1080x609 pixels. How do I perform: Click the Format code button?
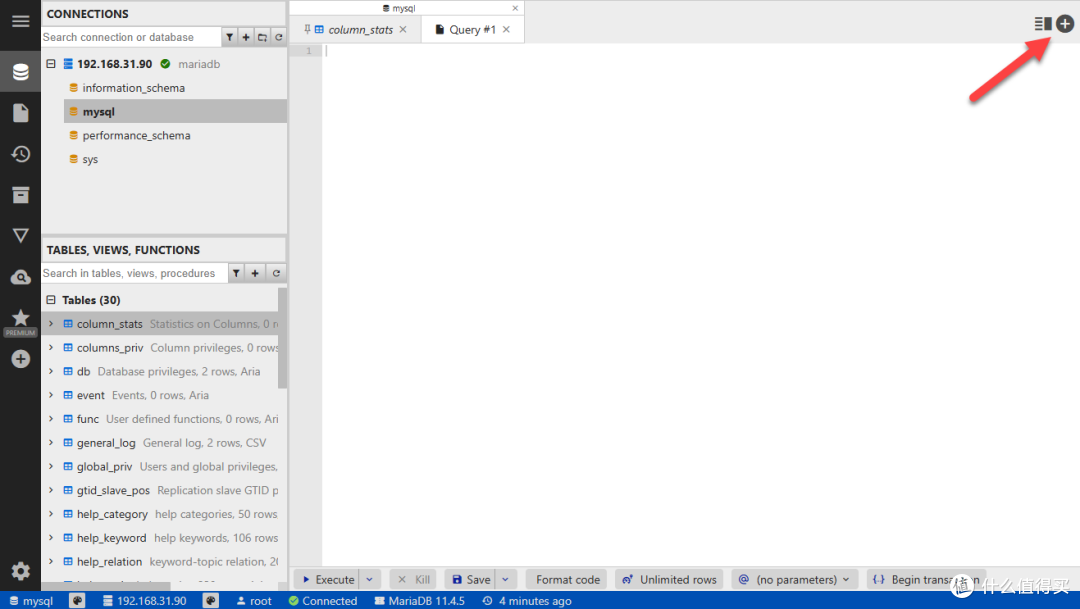click(x=568, y=579)
